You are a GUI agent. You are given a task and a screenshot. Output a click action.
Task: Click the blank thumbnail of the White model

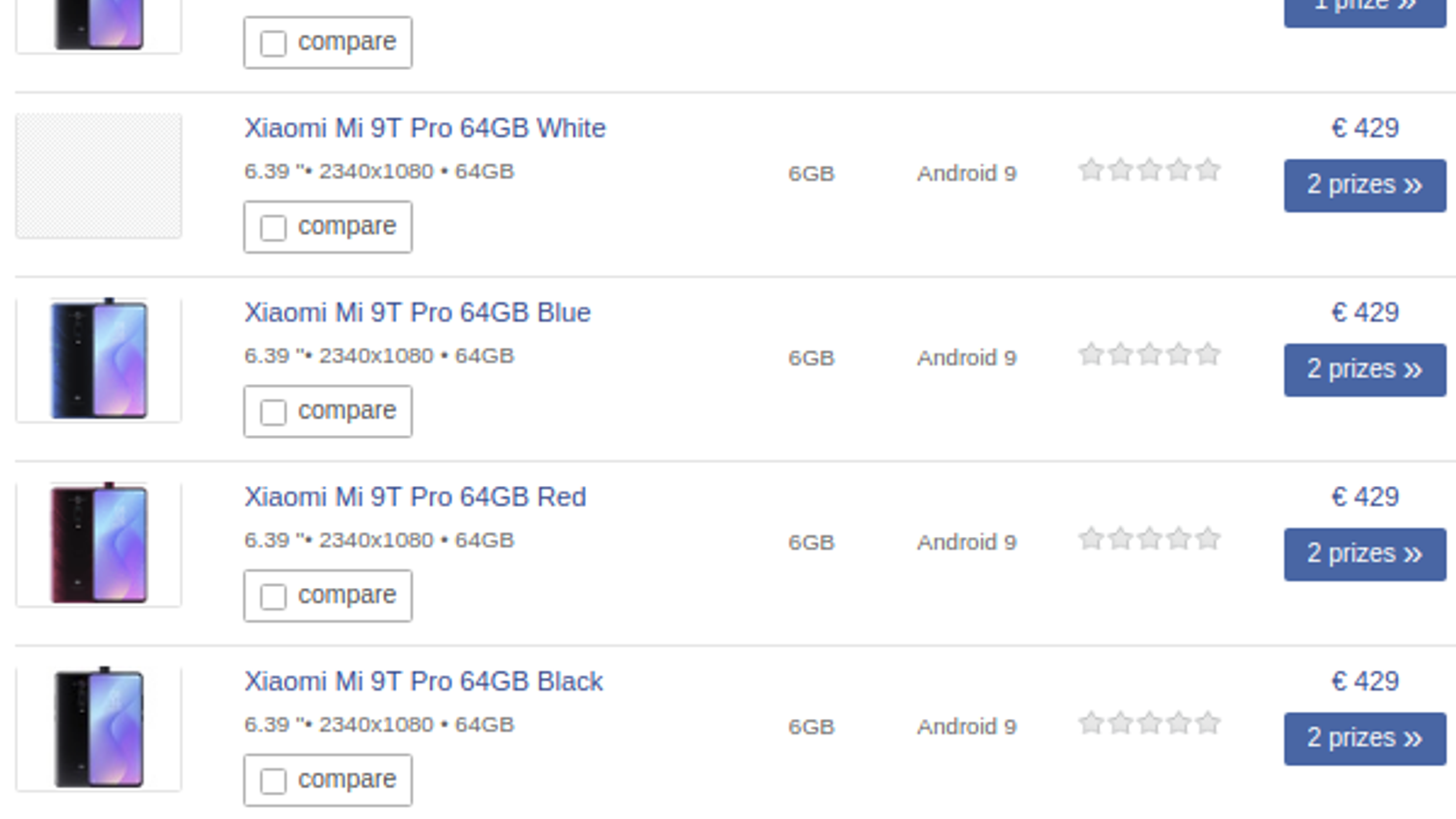(98, 176)
